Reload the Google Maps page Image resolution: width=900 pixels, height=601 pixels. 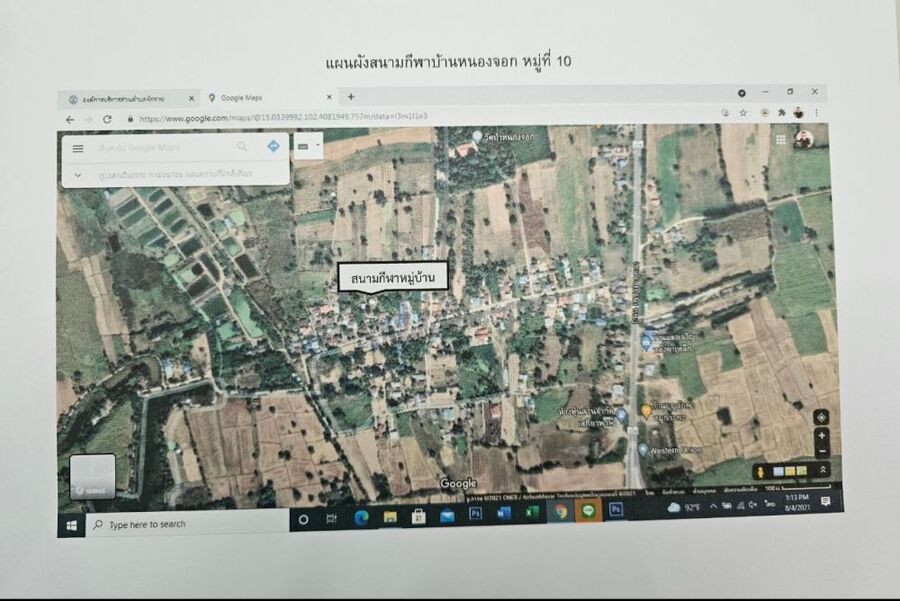107,119
